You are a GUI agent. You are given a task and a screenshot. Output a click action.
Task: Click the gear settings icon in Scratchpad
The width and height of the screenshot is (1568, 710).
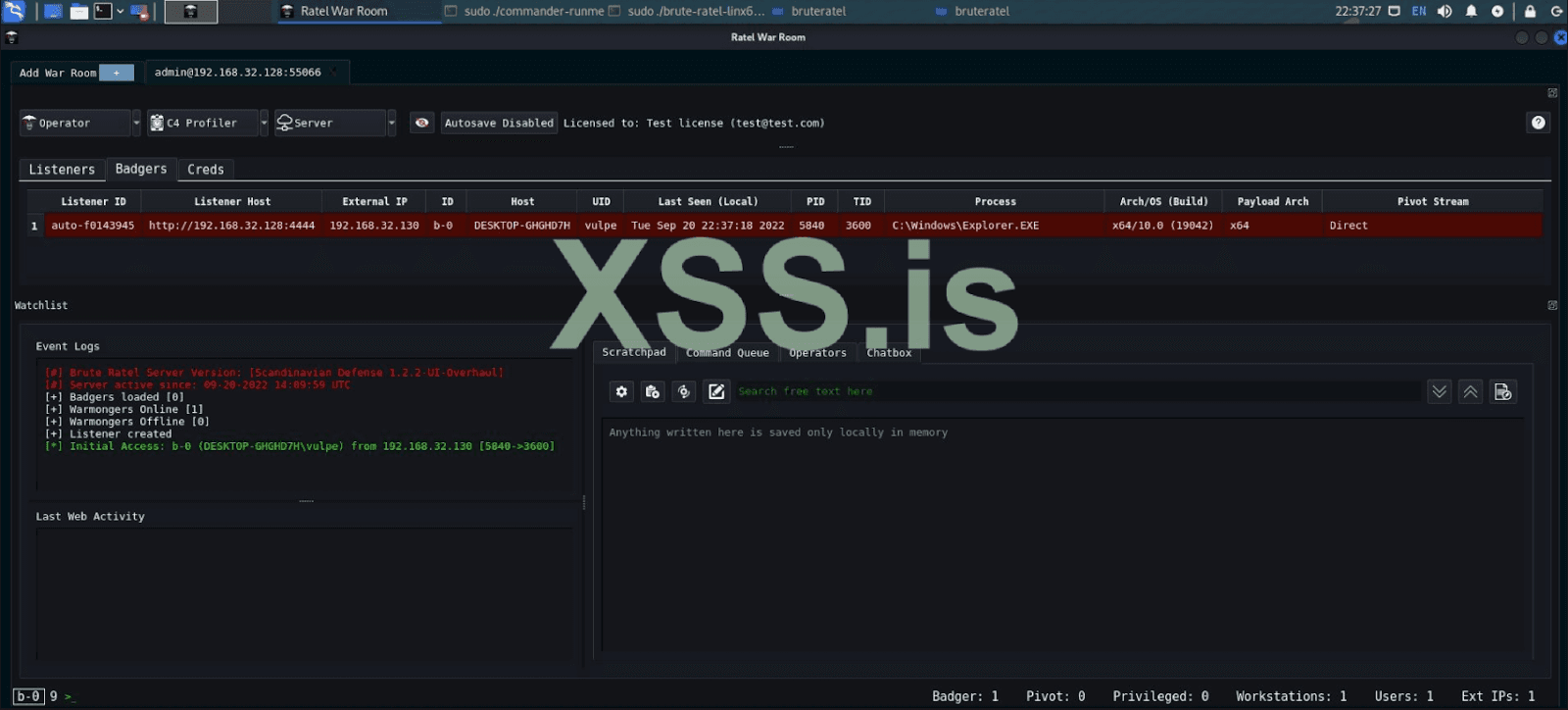[621, 391]
